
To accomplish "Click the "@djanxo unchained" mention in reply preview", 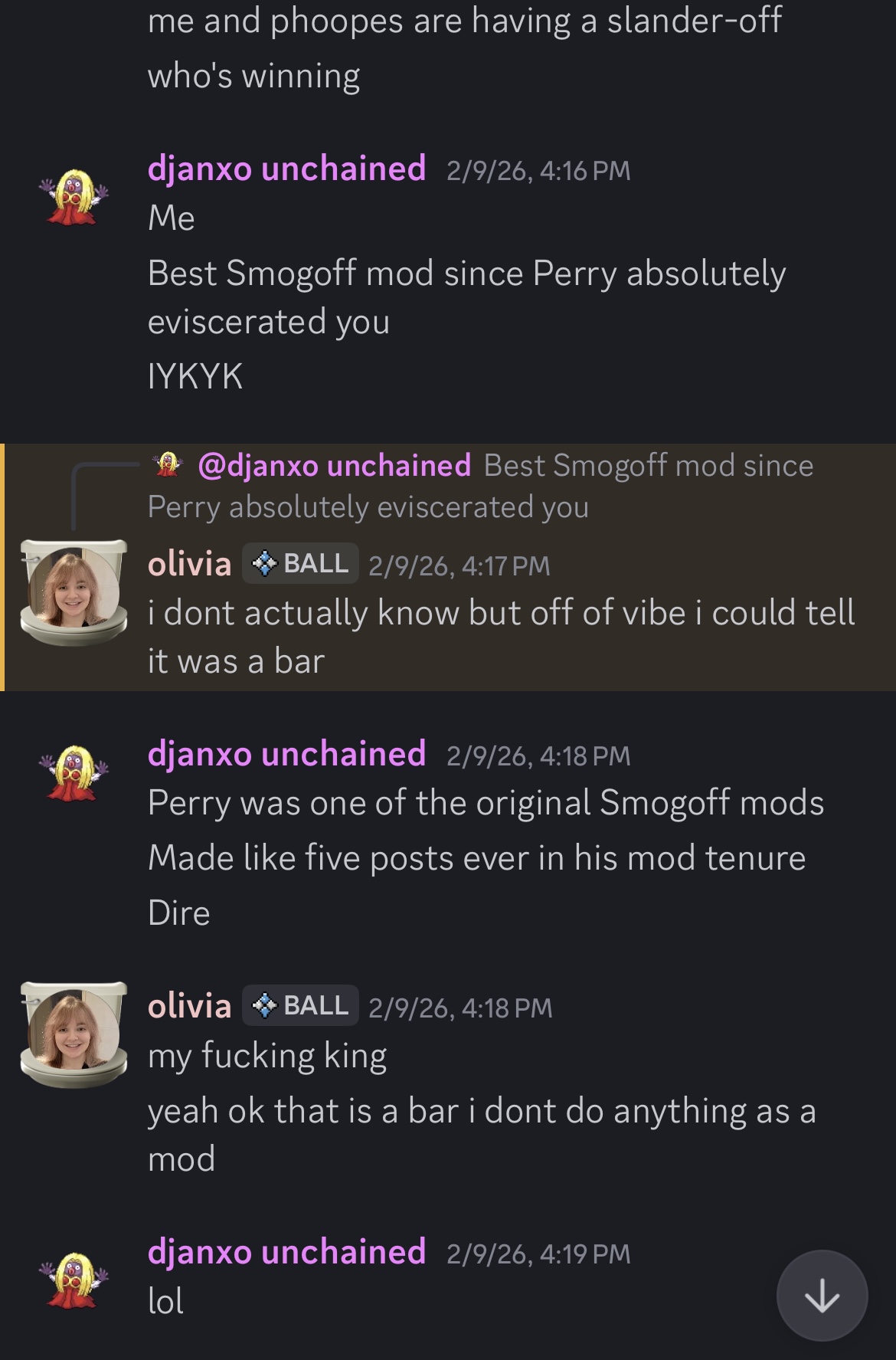I will (334, 466).
